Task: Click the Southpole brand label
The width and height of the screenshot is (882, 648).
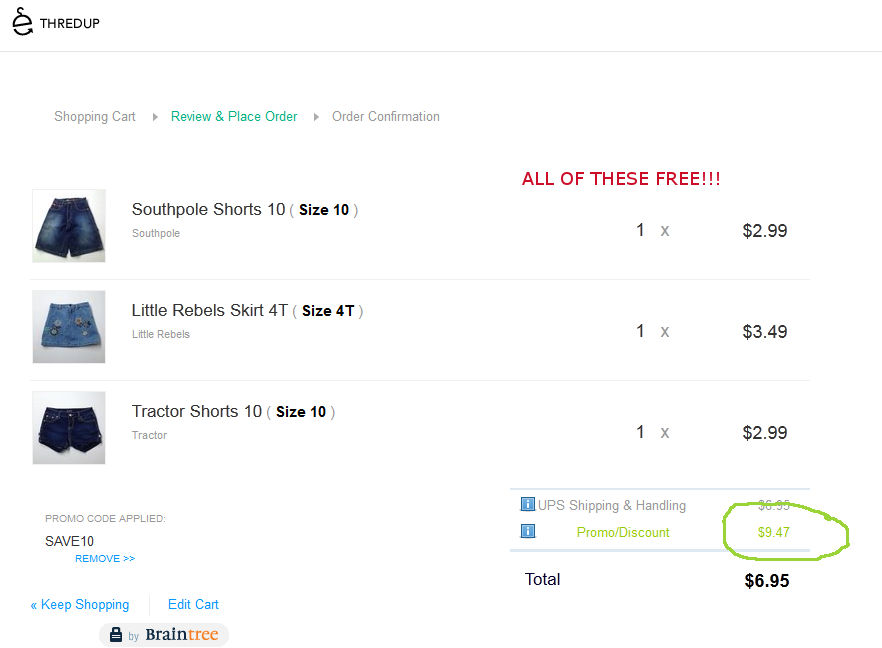Action: coord(156,233)
